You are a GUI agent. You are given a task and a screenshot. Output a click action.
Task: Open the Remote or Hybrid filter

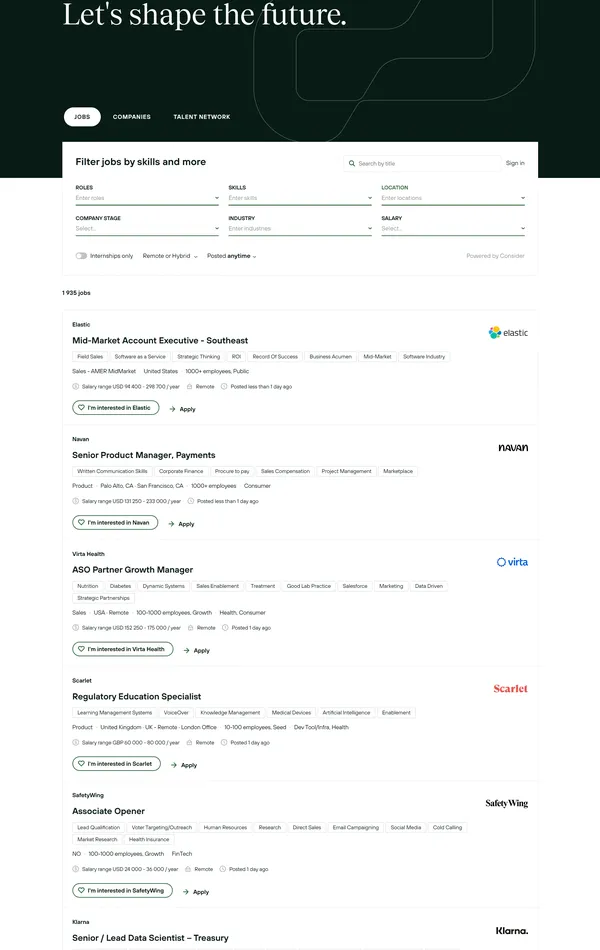pyautogui.click(x=170, y=256)
